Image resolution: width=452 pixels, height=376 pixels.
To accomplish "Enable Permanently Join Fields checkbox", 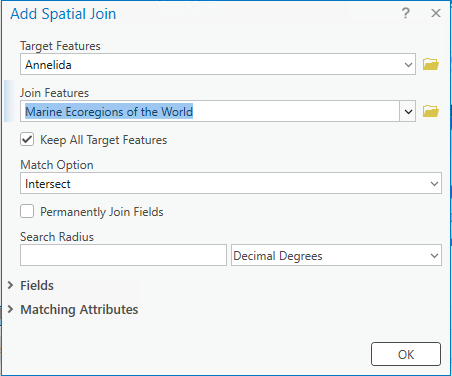I will (27, 211).
